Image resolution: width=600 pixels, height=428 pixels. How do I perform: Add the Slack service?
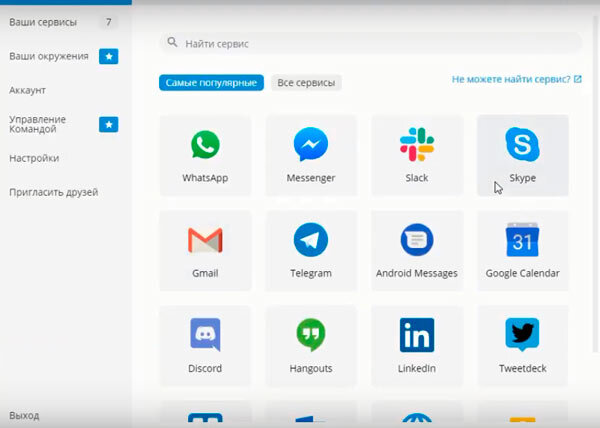coord(417,156)
